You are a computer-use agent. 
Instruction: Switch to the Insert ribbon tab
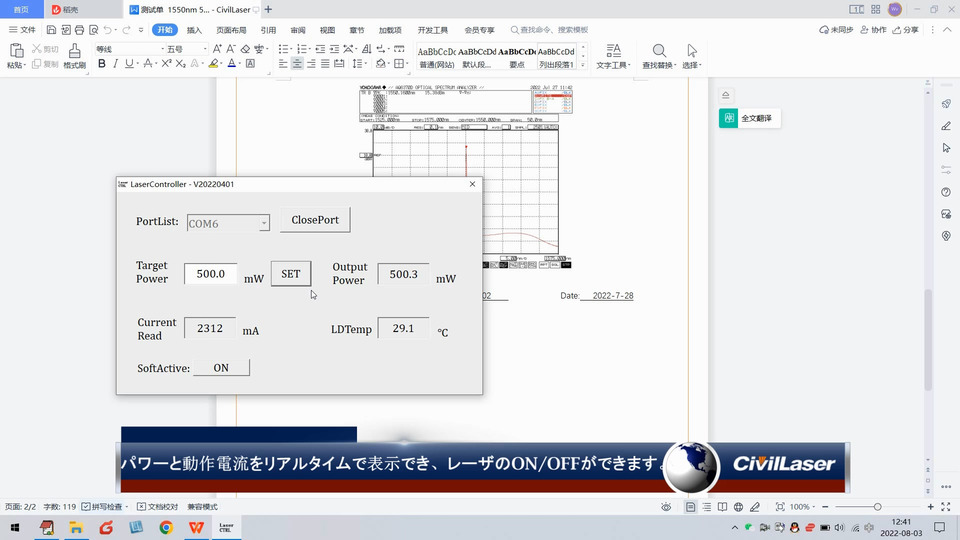click(194, 29)
